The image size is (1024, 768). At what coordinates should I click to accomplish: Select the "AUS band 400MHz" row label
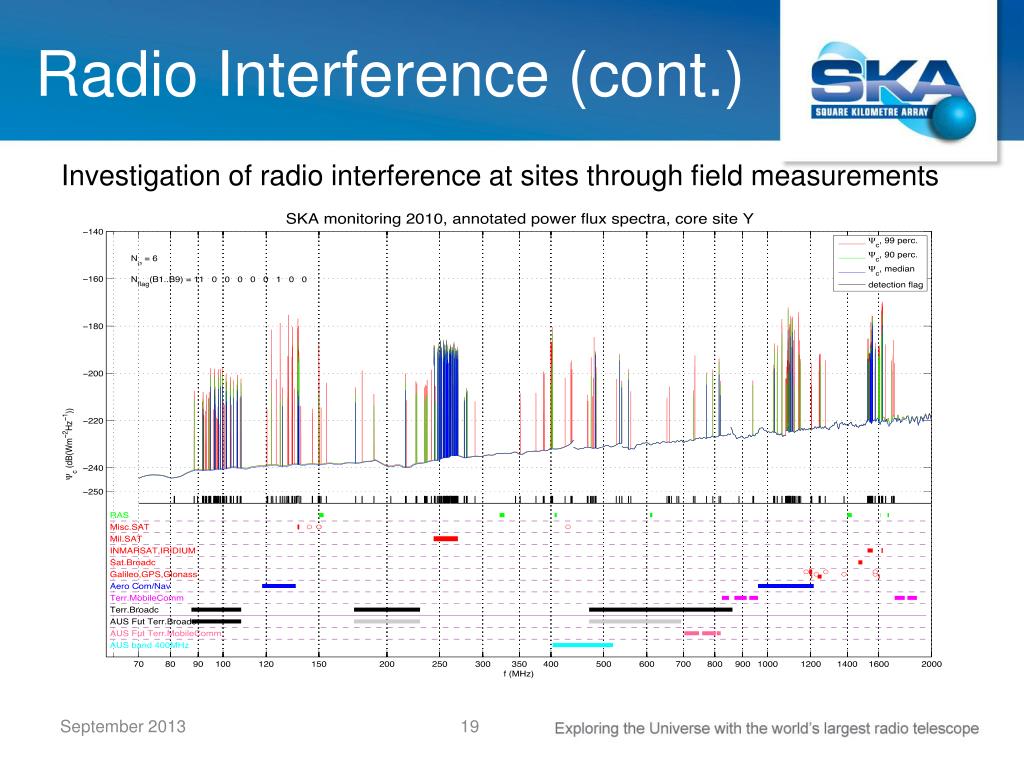pyautogui.click(x=150, y=645)
